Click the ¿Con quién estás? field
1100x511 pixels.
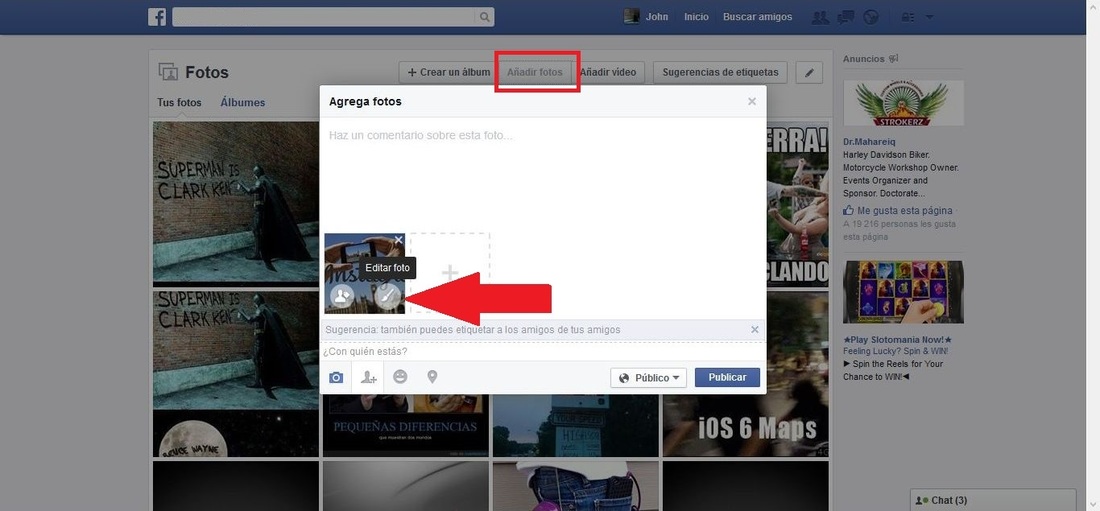(x=542, y=352)
